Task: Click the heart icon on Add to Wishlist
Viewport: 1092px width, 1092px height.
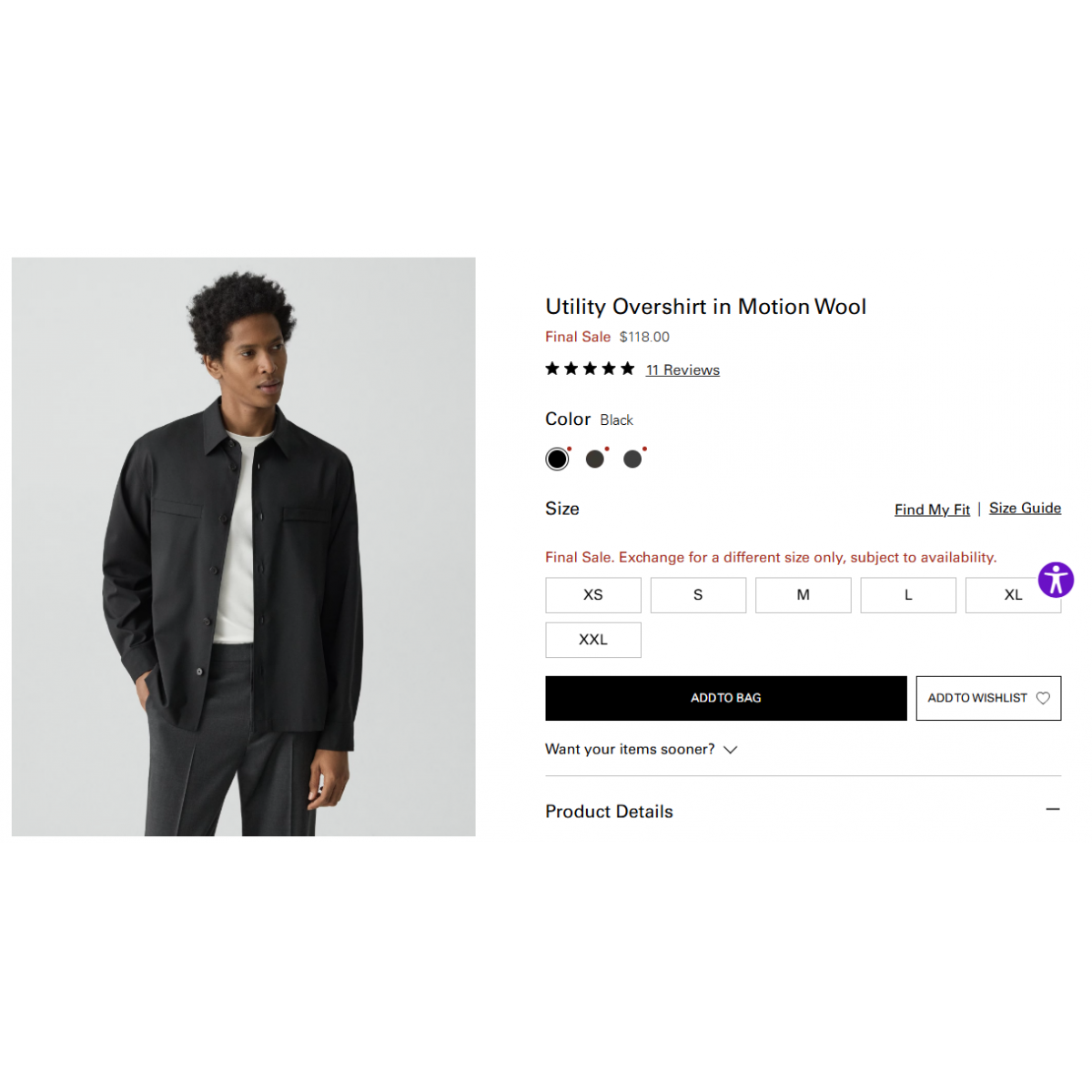Action: [x=1043, y=698]
